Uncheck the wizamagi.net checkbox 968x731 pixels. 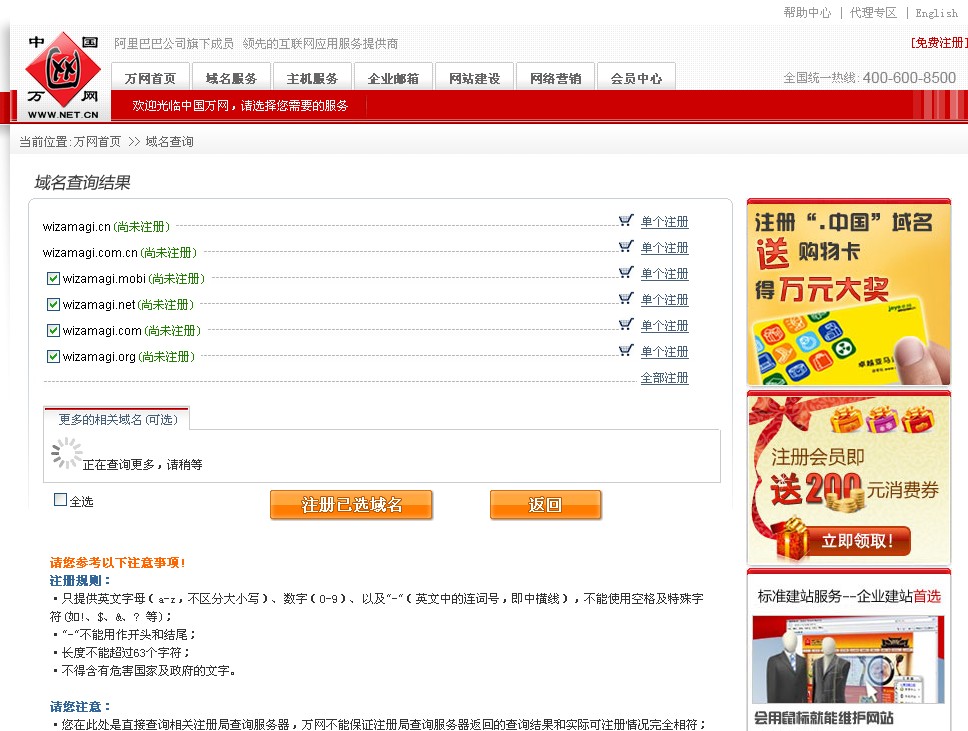53,304
